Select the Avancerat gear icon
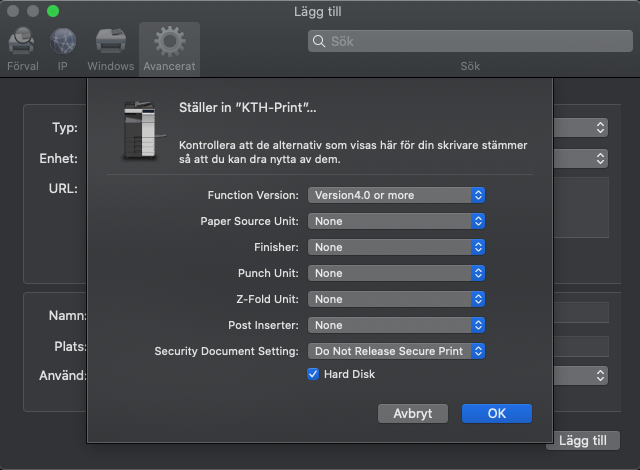Viewport: 640px width, 470px height. tap(169, 43)
